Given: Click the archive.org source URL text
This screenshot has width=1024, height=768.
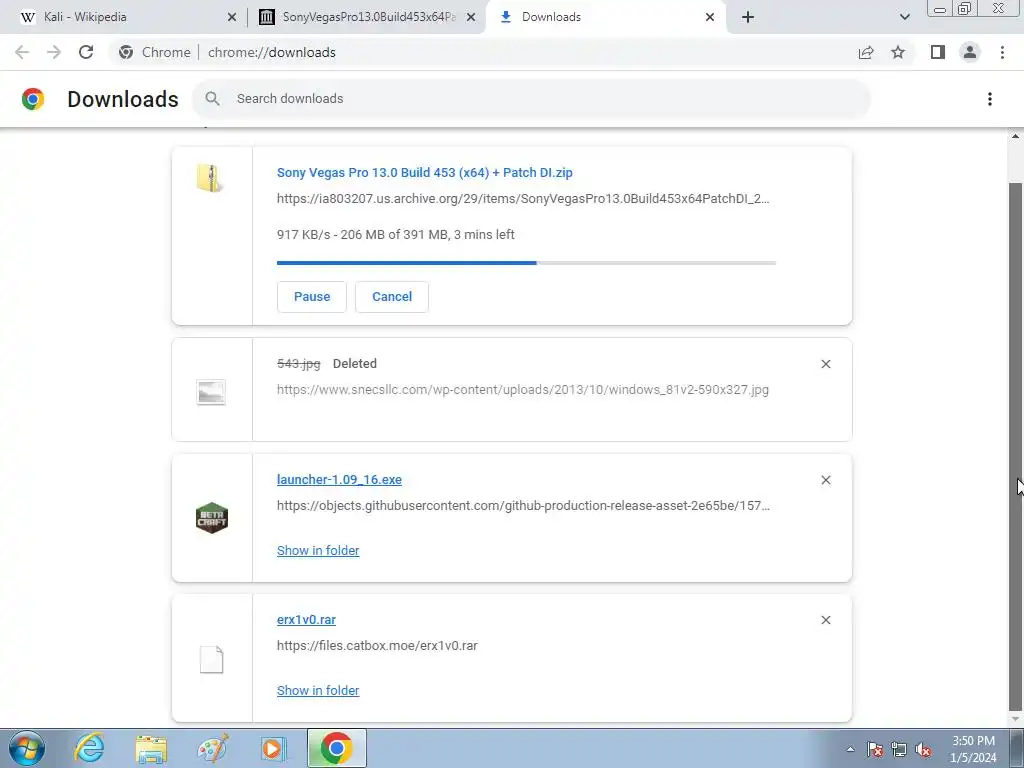Looking at the screenshot, I should coord(523,199).
